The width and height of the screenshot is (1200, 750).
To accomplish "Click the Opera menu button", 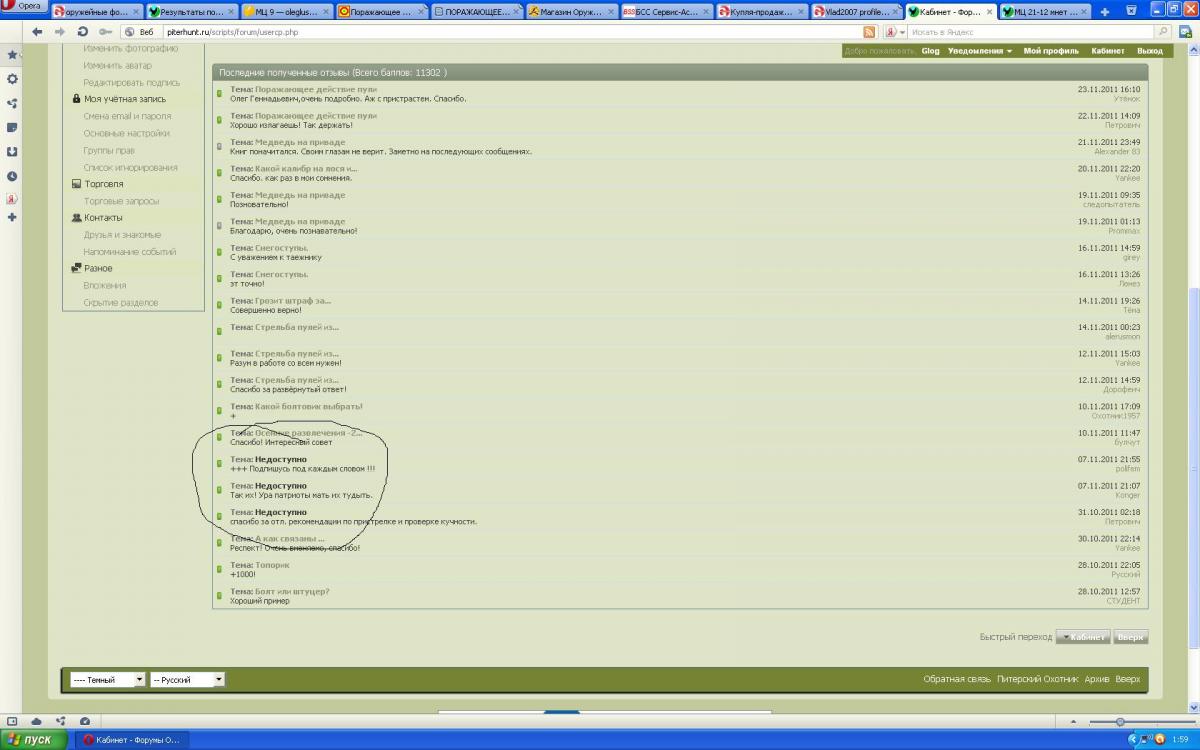I will coord(24,6).
